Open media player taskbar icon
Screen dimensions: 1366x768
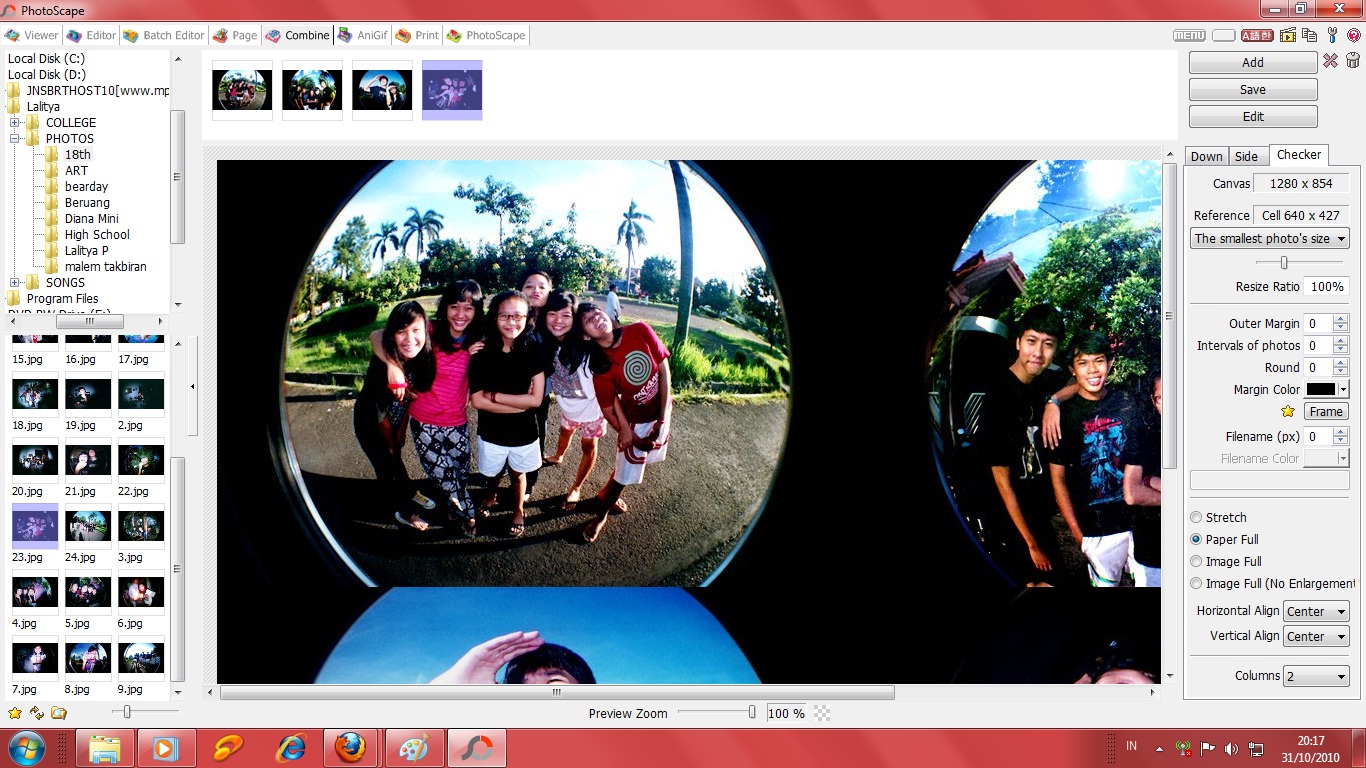click(166, 748)
